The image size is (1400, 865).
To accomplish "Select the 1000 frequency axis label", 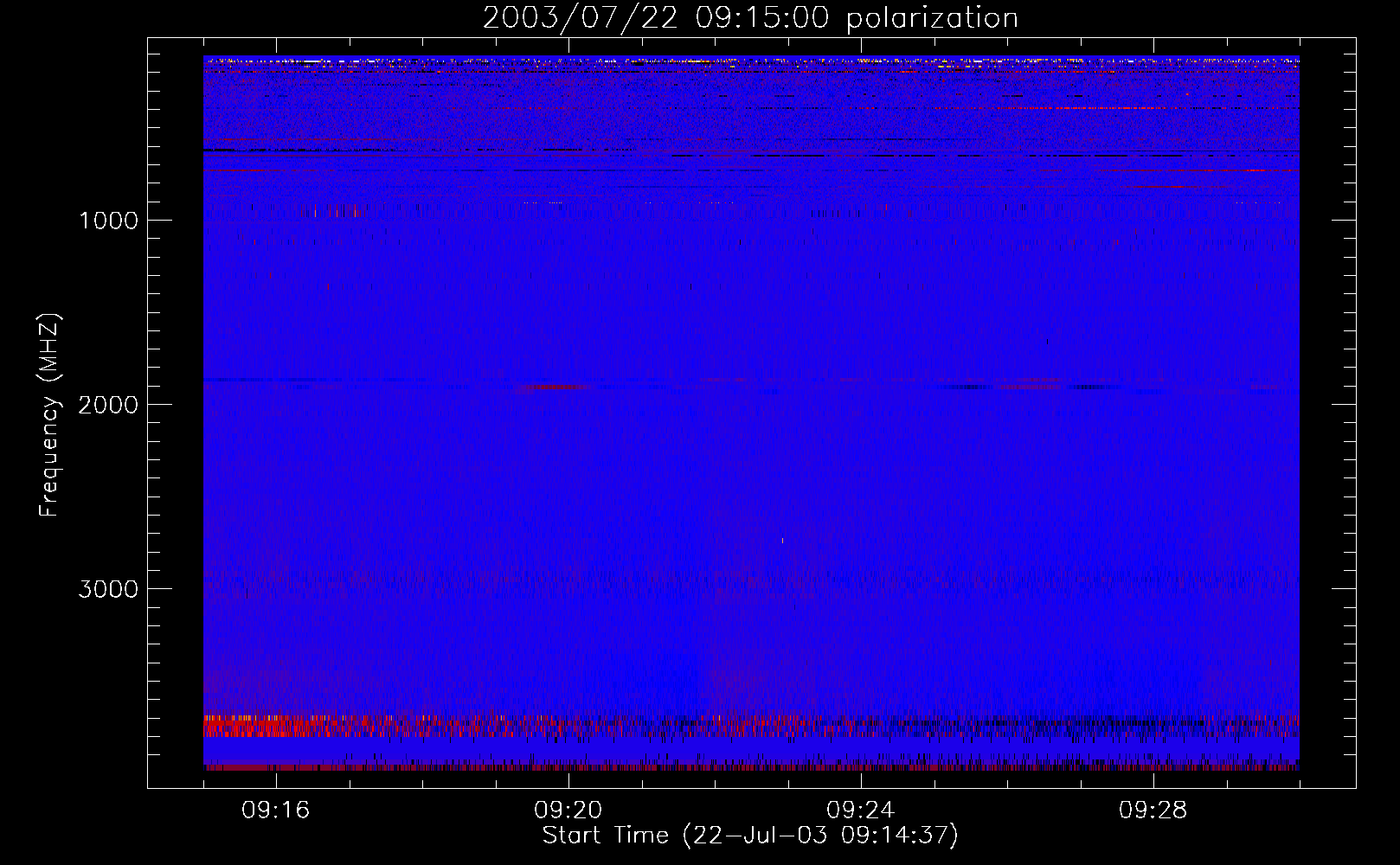I will (x=108, y=221).
